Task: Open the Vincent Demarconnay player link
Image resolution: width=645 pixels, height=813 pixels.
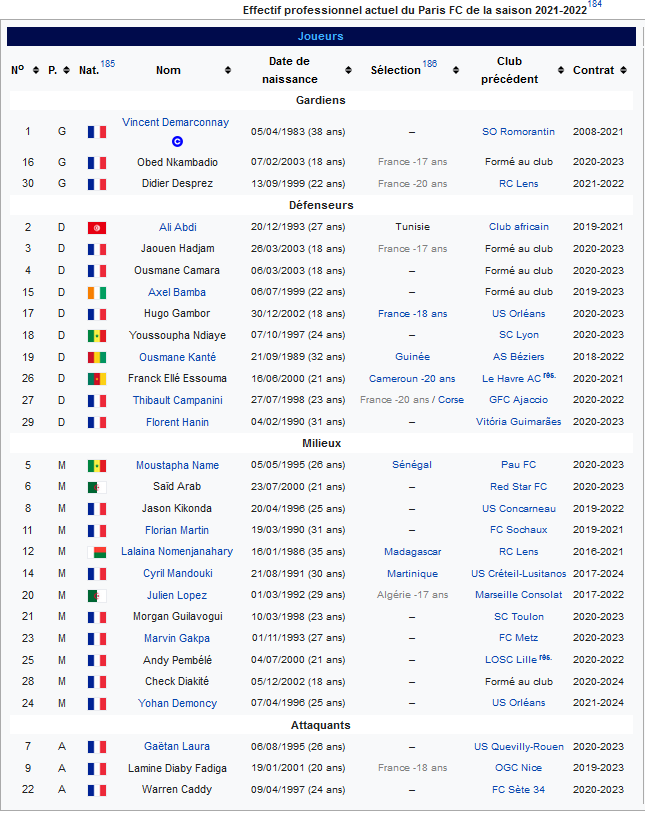Action: pos(175,123)
